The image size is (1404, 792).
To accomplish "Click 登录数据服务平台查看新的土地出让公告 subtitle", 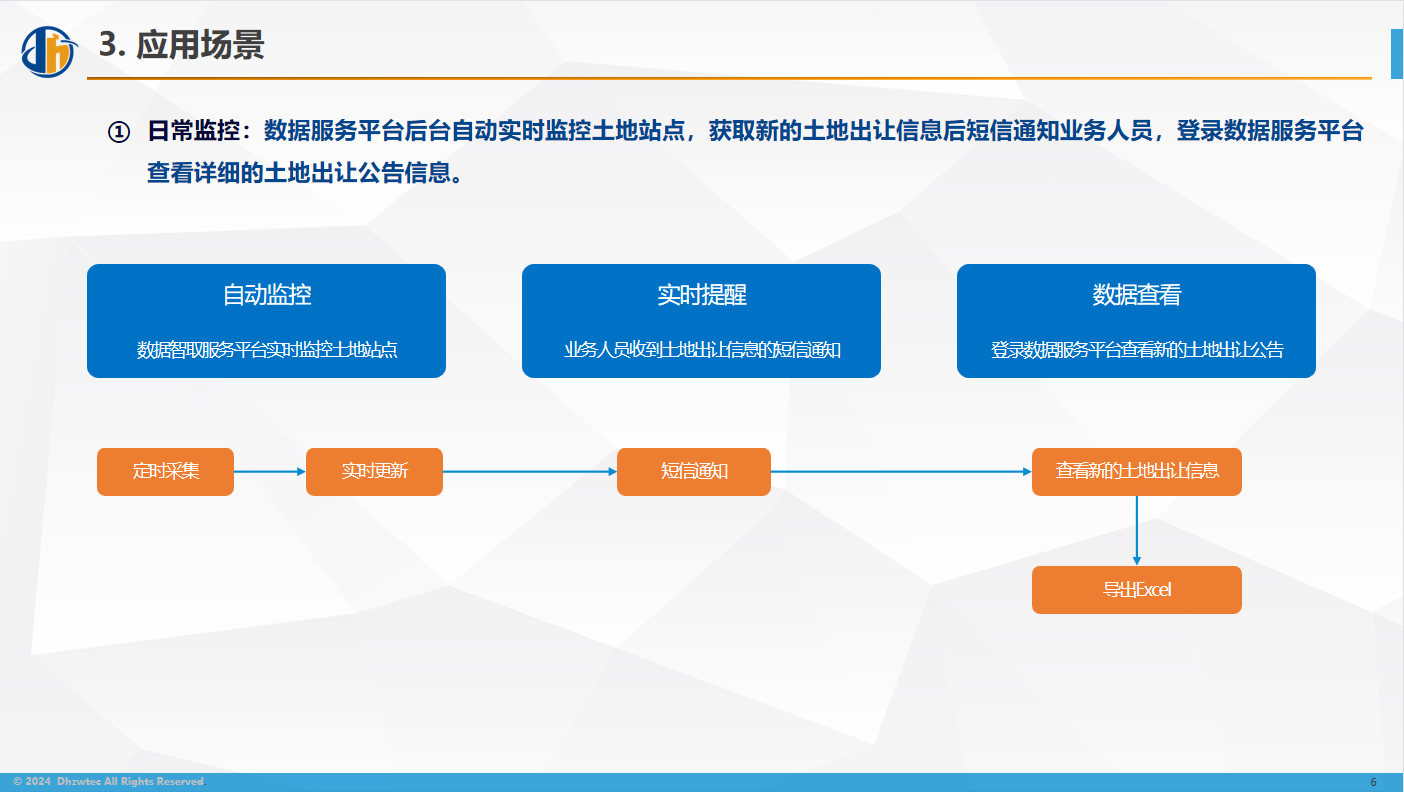I will tap(1137, 350).
